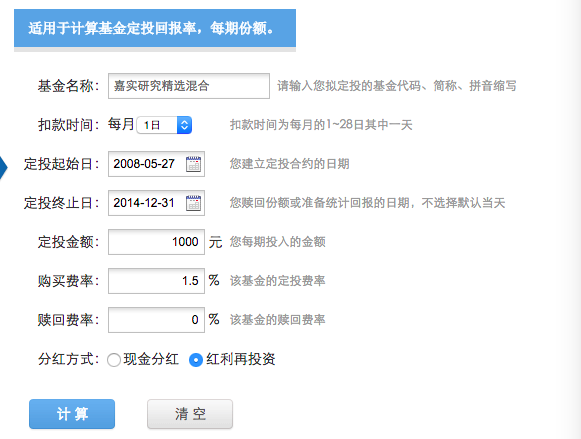Open calendar icon for 定投起始日

point(193,164)
